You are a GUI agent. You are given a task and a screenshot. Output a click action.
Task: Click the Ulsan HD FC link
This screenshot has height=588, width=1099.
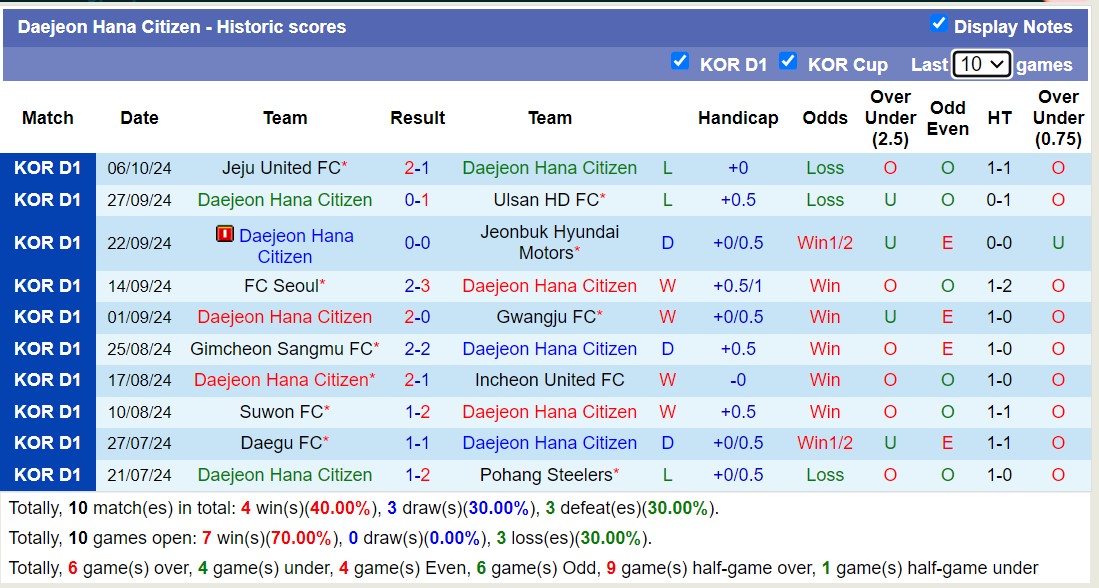pyautogui.click(x=545, y=199)
